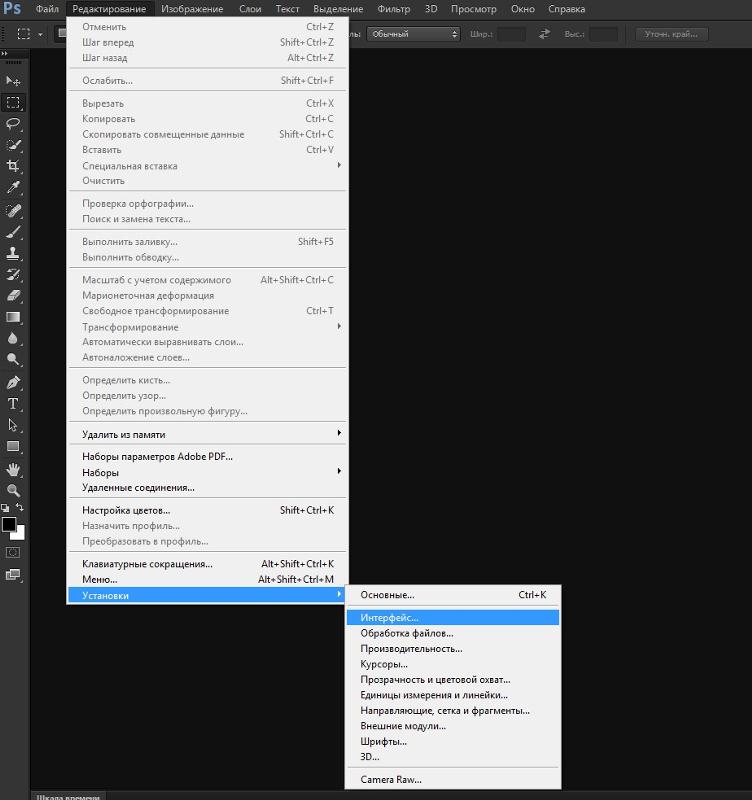Swap foreground and background colors
The image size is (752, 800).
tap(19, 507)
